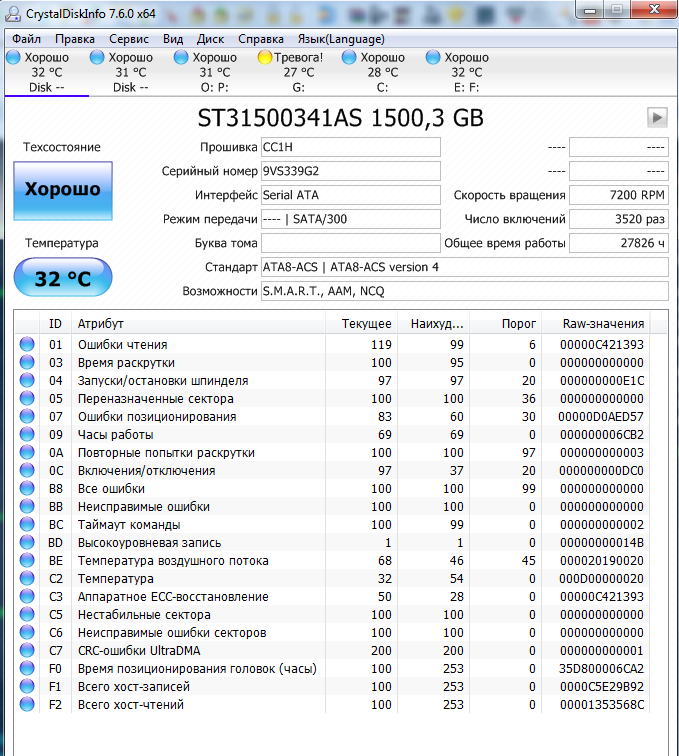Click the empty Буква тома field
Screen dimensions: 679x756
click(x=351, y=243)
